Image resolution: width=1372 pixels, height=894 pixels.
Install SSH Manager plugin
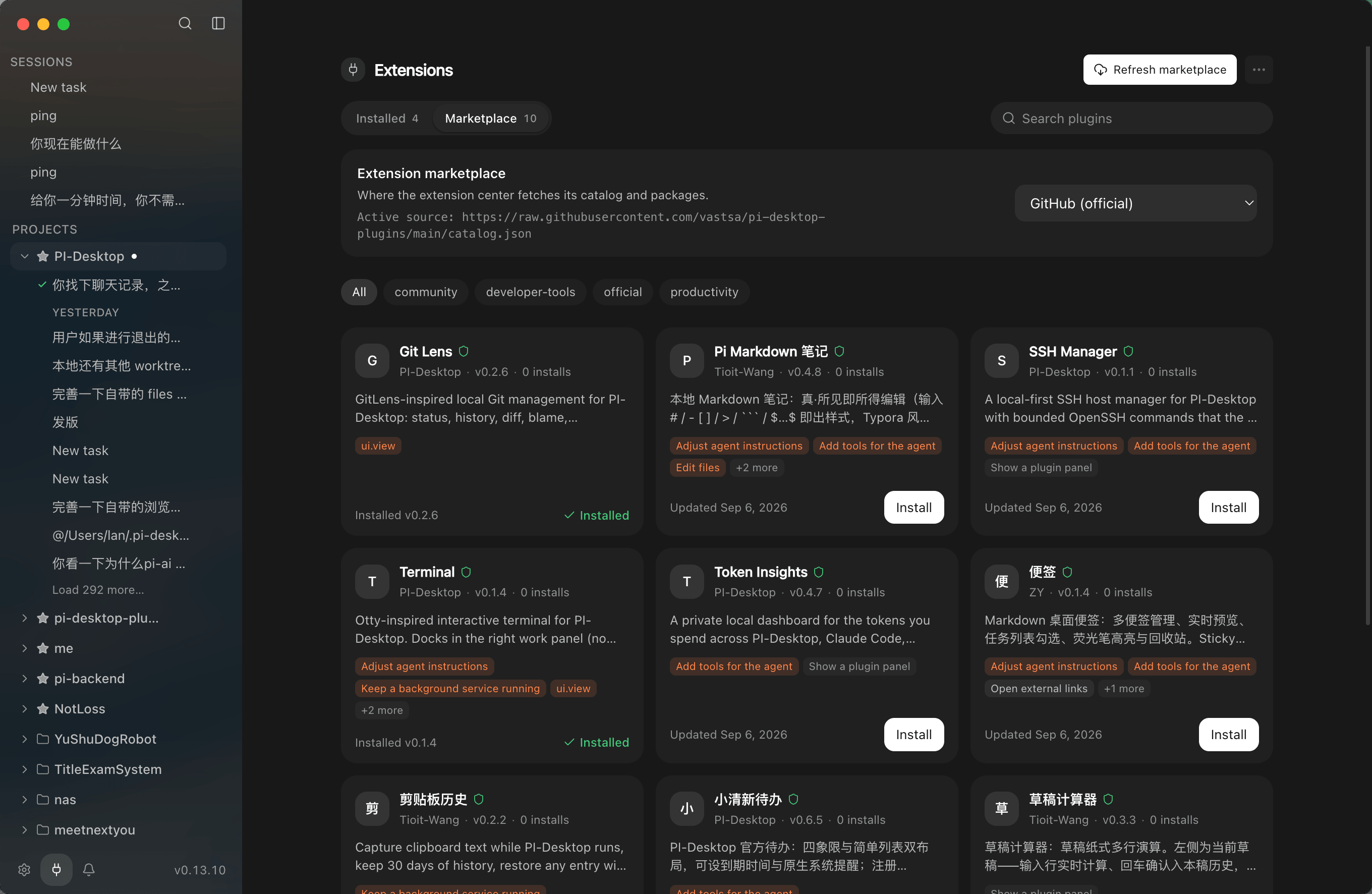pyautogui.click(x=1228, y=508)
